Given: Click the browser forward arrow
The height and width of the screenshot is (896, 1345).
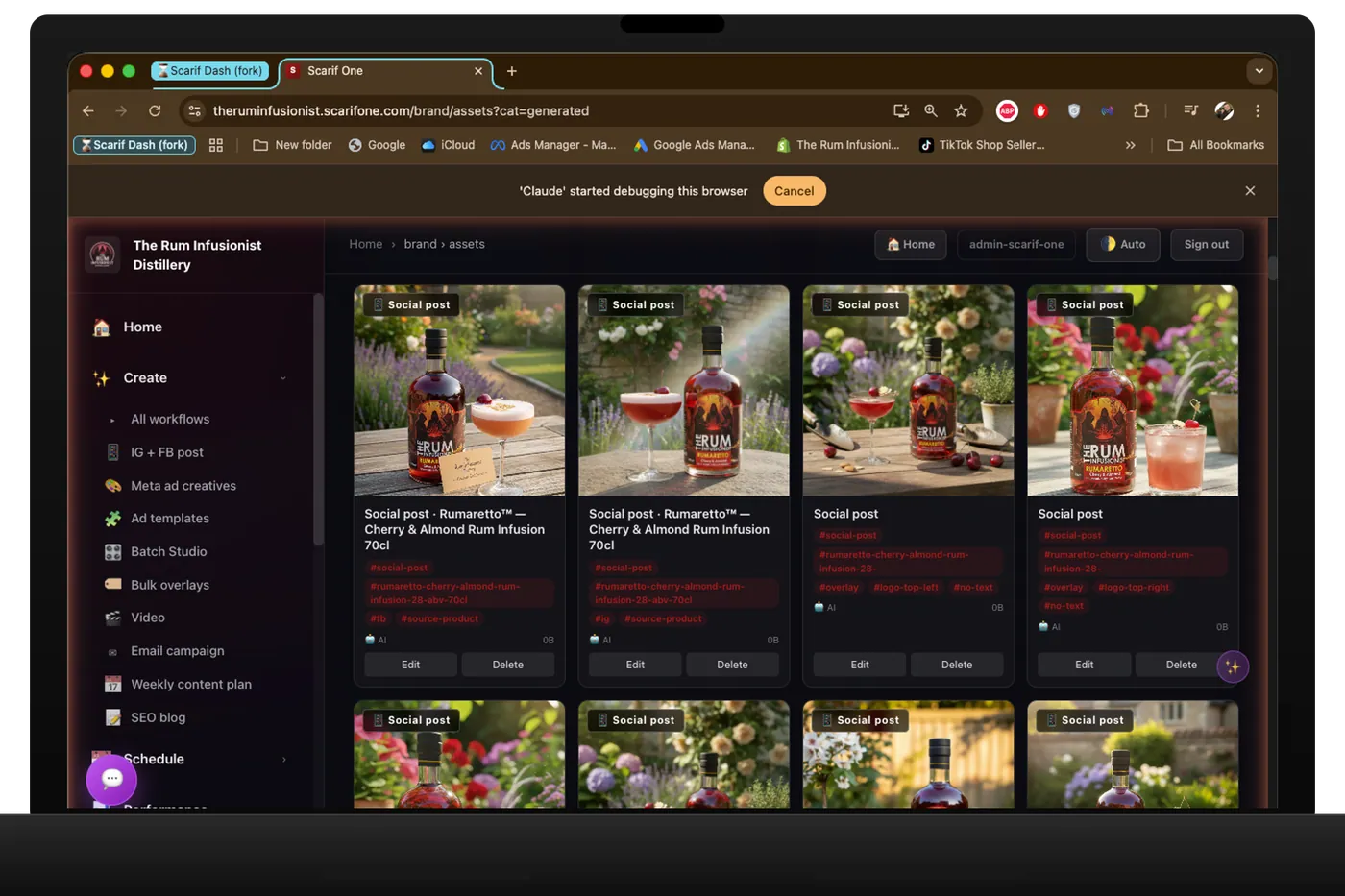Looking at the screenshot, I should coord(121,110).
